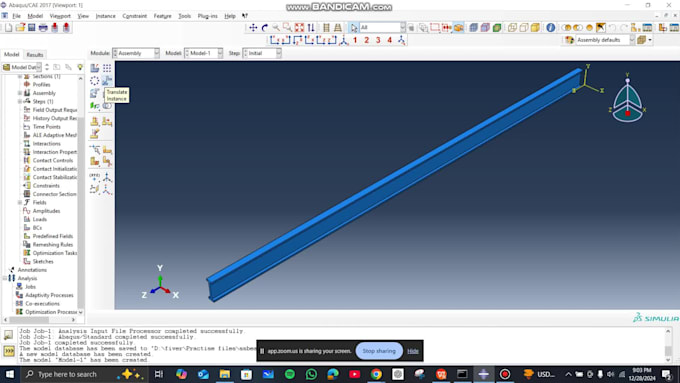Image resolution: width=680 pixels, height=383 pixels.
Task: Select Loads in the model tree
Action: 39,219
